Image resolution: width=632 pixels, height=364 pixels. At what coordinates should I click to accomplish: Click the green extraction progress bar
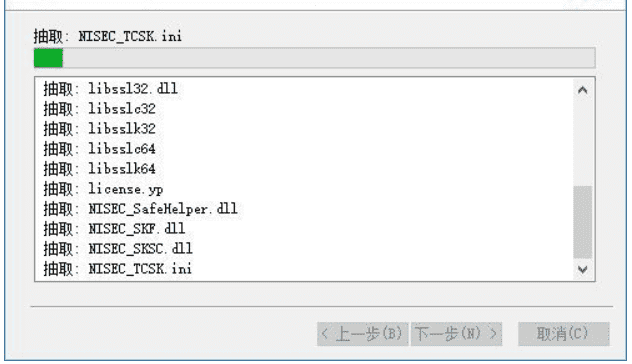pos(314,58)
